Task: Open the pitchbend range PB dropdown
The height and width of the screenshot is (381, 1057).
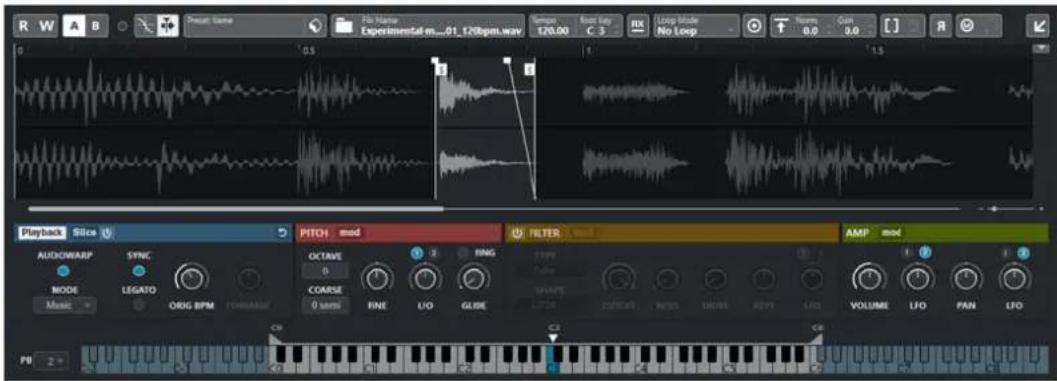Action: 53,361
